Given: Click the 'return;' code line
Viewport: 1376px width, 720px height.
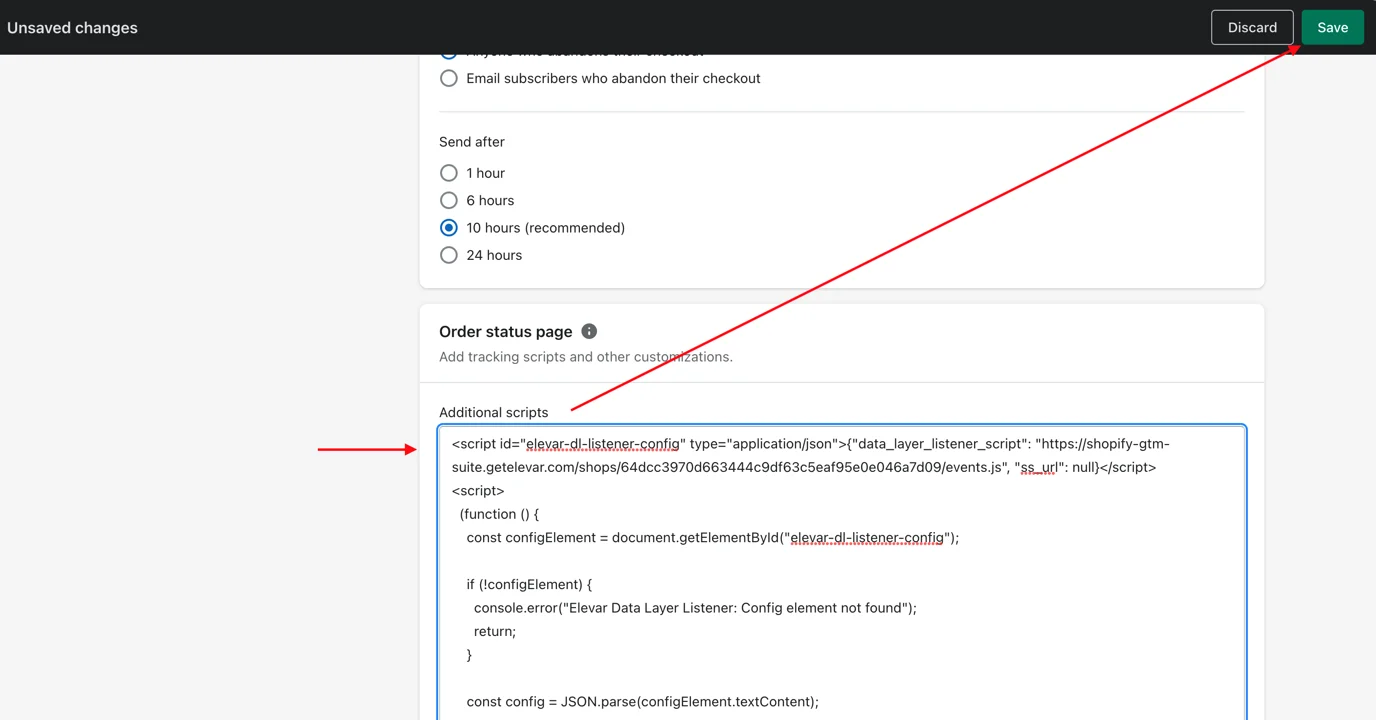Looking at the screenshot, I should coord(495,631).
